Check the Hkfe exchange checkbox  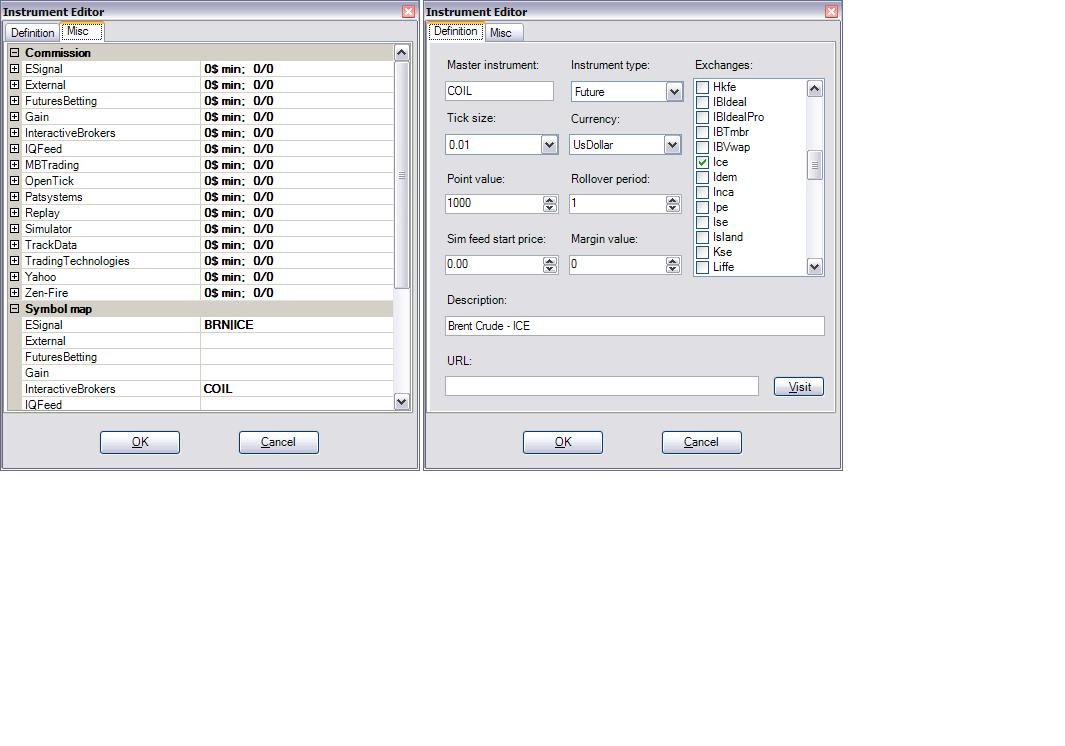tap(703, 87)
